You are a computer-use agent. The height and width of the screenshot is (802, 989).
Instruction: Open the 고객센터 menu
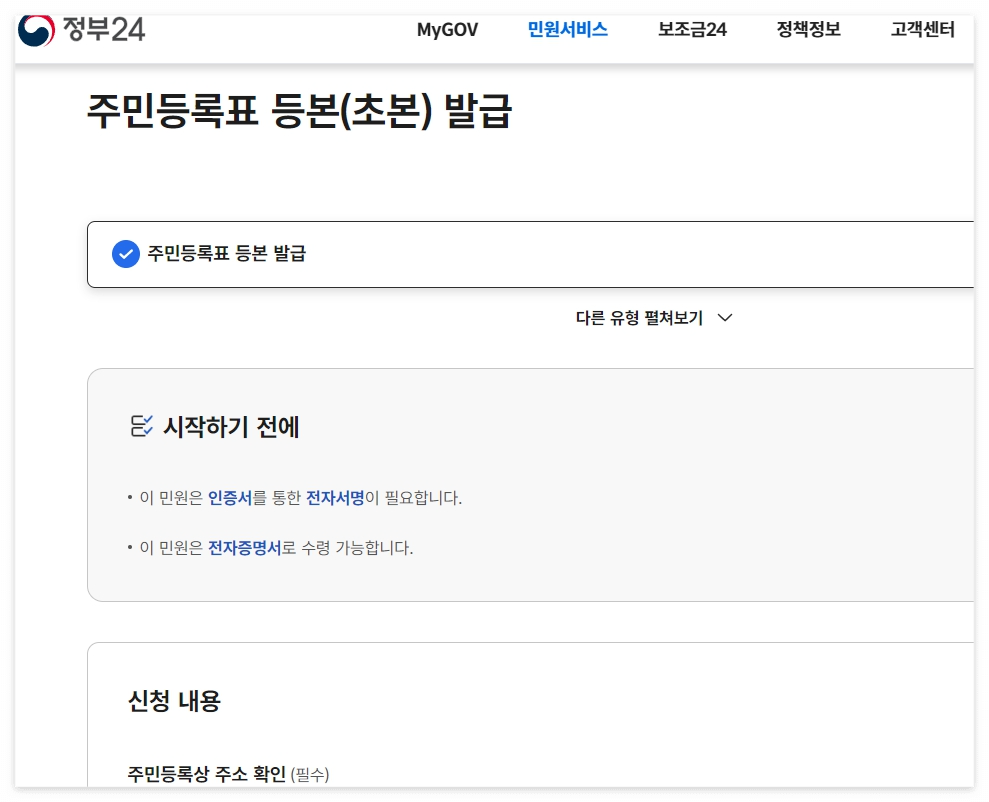point(920,30)
